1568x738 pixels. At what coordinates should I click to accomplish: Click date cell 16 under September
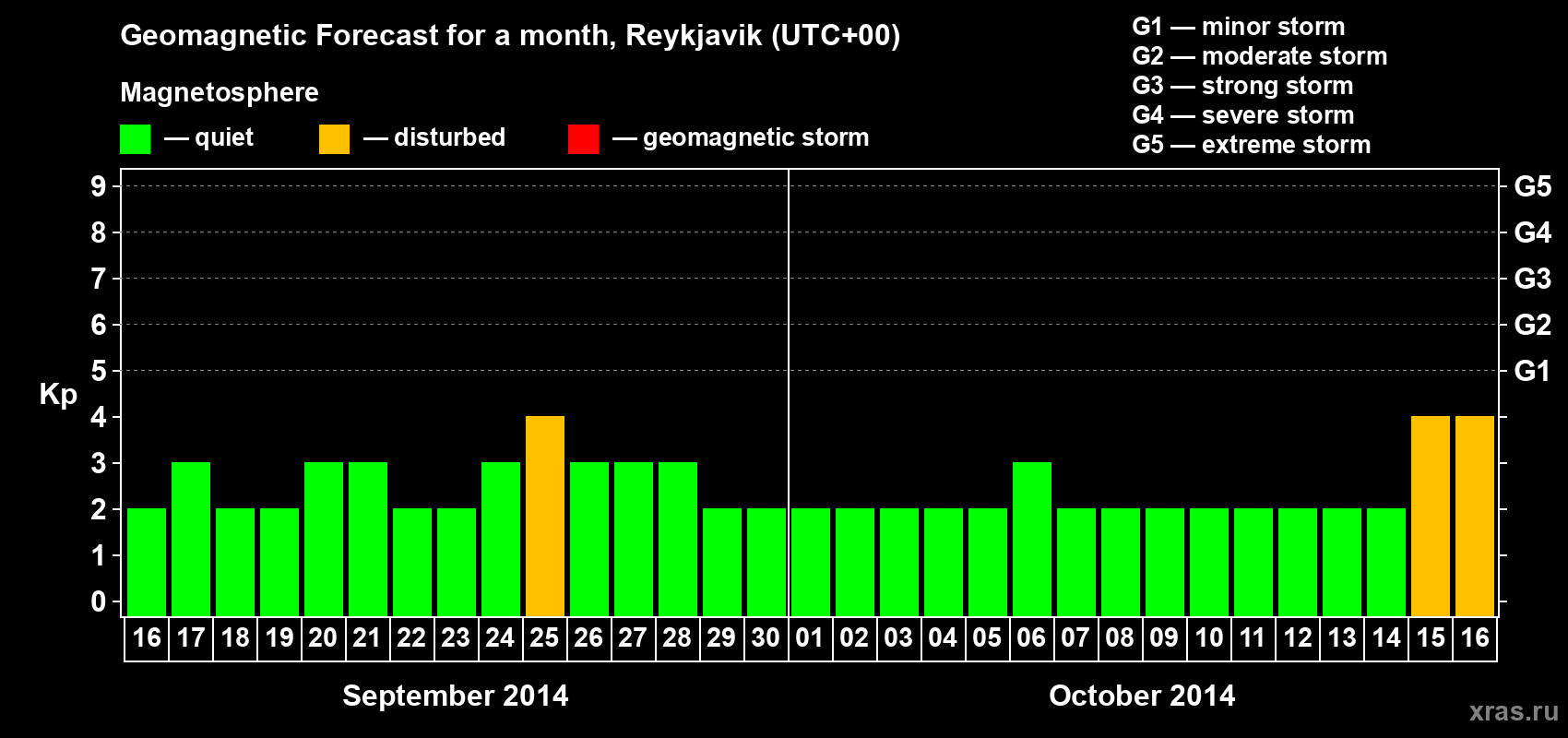[x=147, y=638]
